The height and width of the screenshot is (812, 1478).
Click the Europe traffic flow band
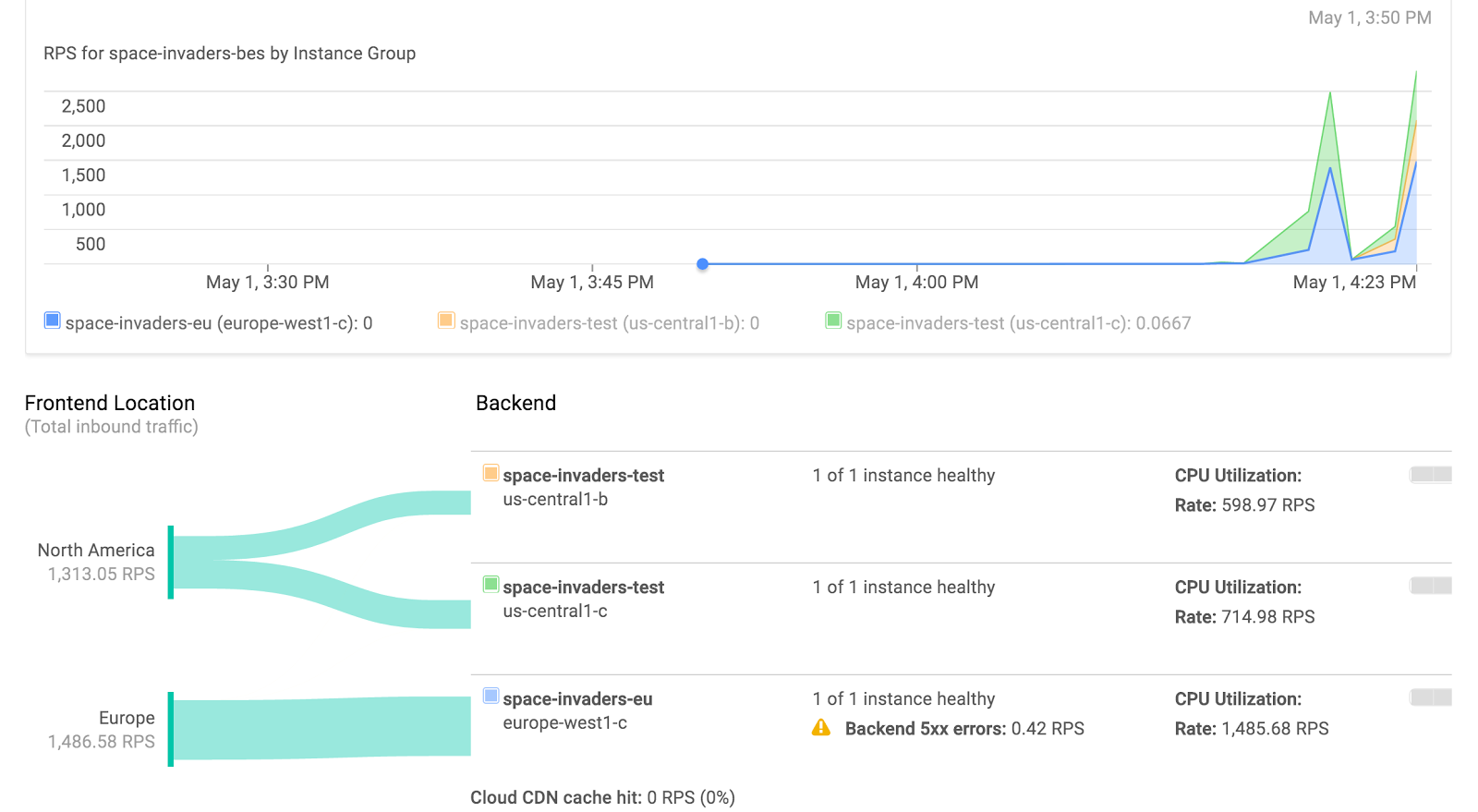pos(322,729)
